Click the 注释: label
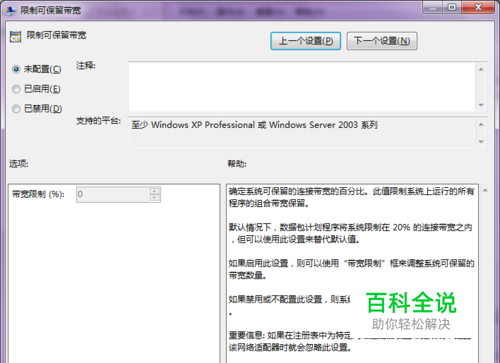The height and width of the screenshot is (363, 500). click(x=86, y=65)
